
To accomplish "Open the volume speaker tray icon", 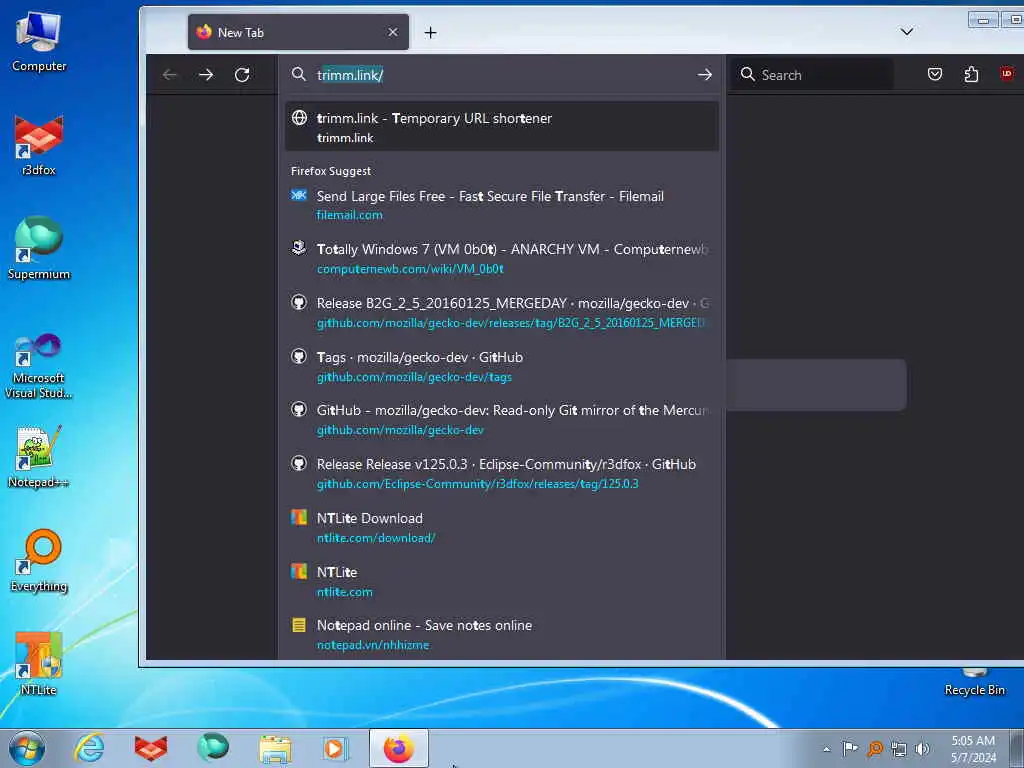I will pos(923,748).
